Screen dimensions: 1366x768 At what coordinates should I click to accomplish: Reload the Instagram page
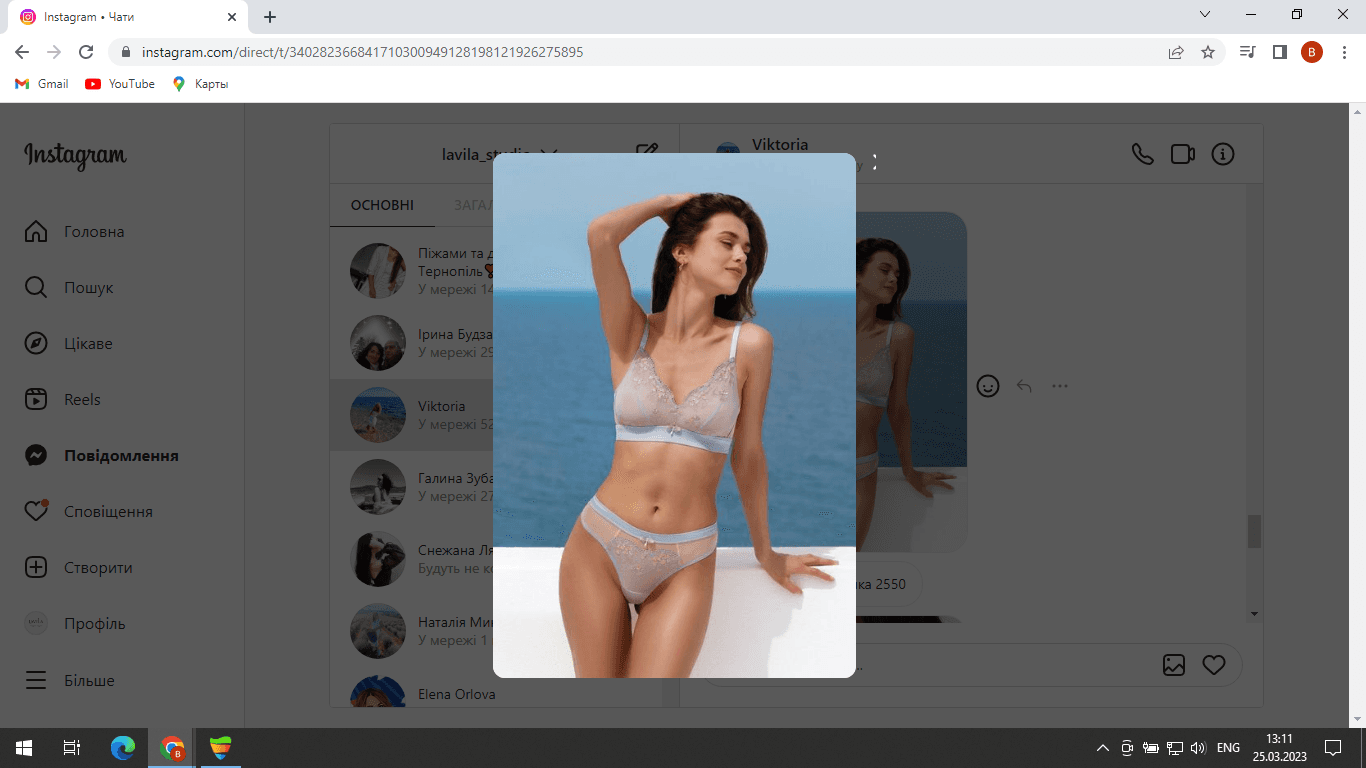[x=86, y=52]
